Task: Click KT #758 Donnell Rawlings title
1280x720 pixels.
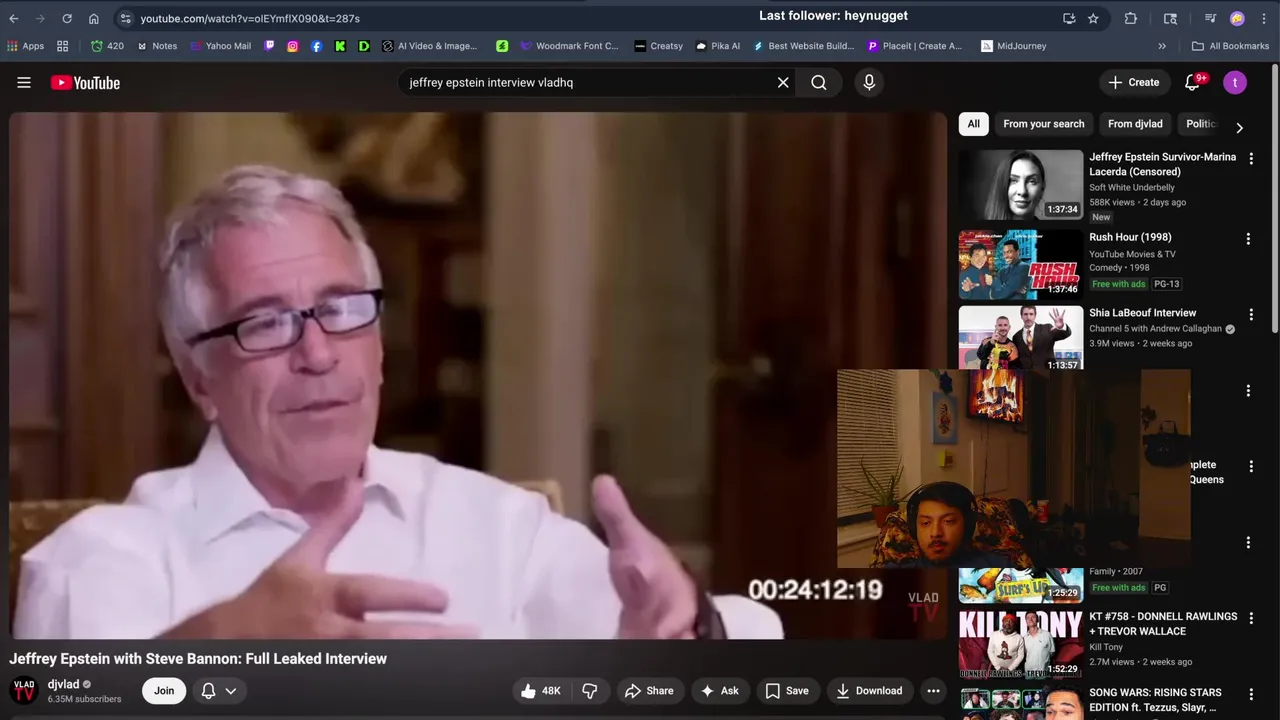Action: [x=1163, y=624]
